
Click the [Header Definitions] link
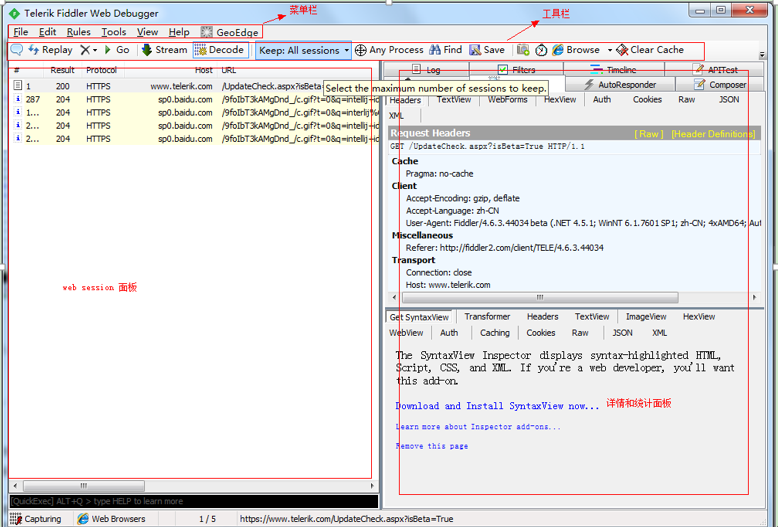(x=713, y=134)
